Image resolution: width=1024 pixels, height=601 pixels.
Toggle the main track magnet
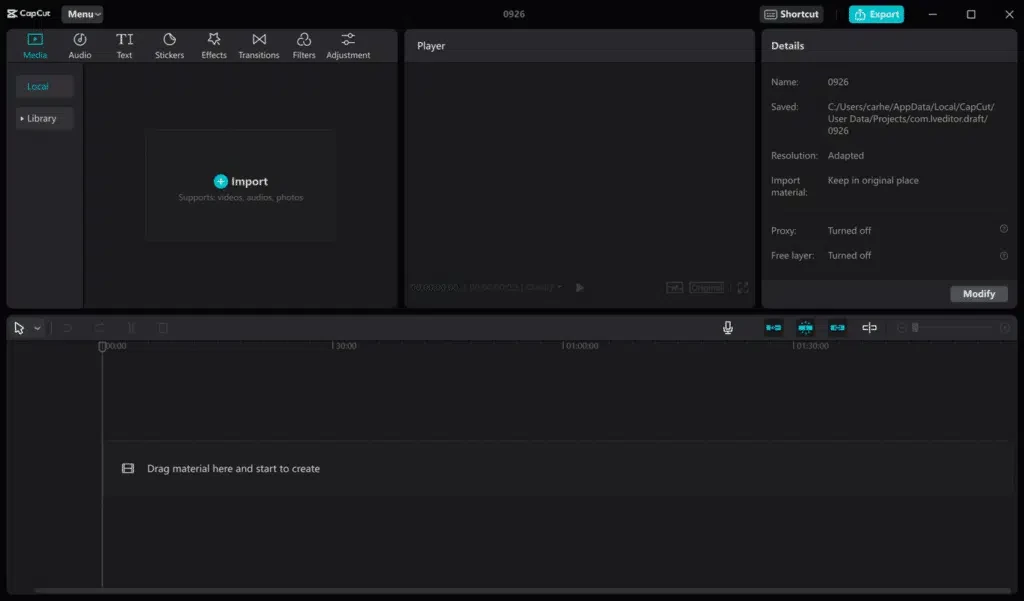tap(773, 328)
